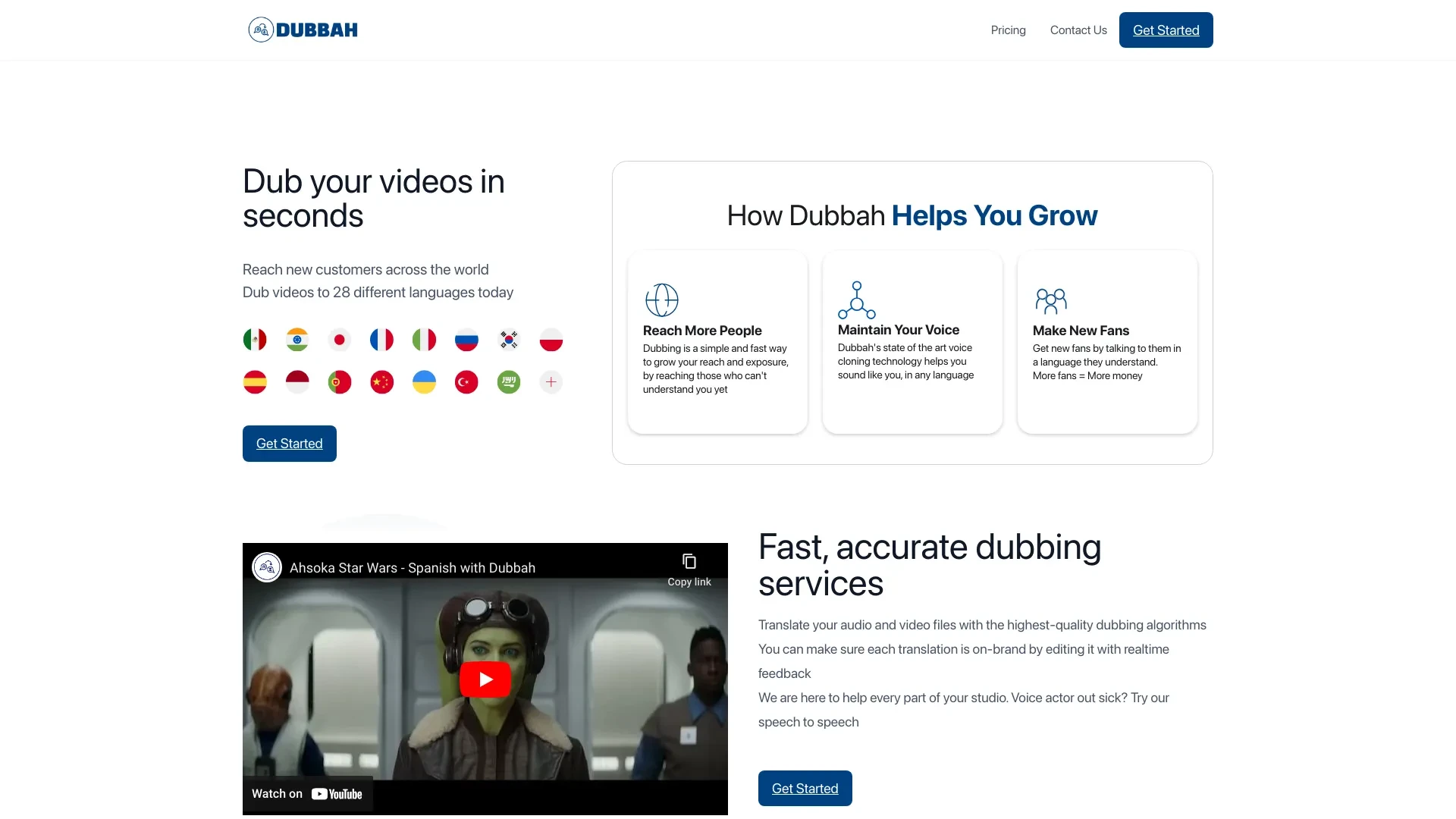The image size is (1456, 819).
Task: Click the Korean flag language icon
Action: click(509, 339)
